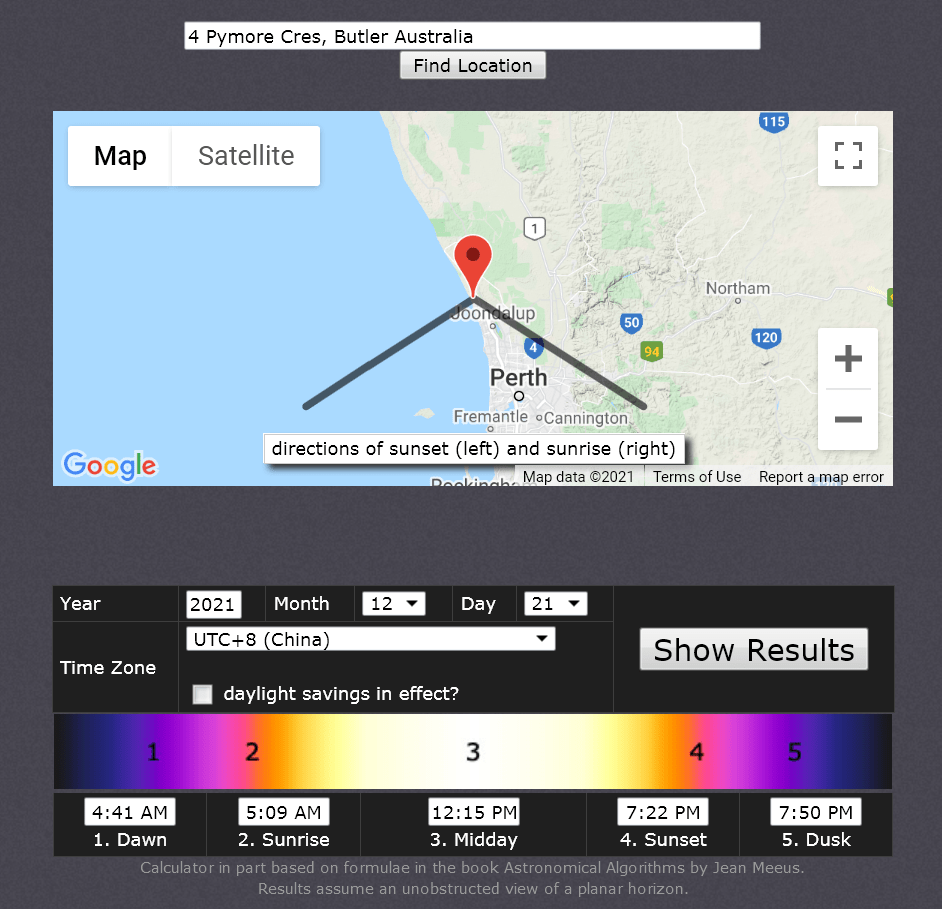Click the address input field
This screenshot has width=942, height=909.
pos(472,37)
